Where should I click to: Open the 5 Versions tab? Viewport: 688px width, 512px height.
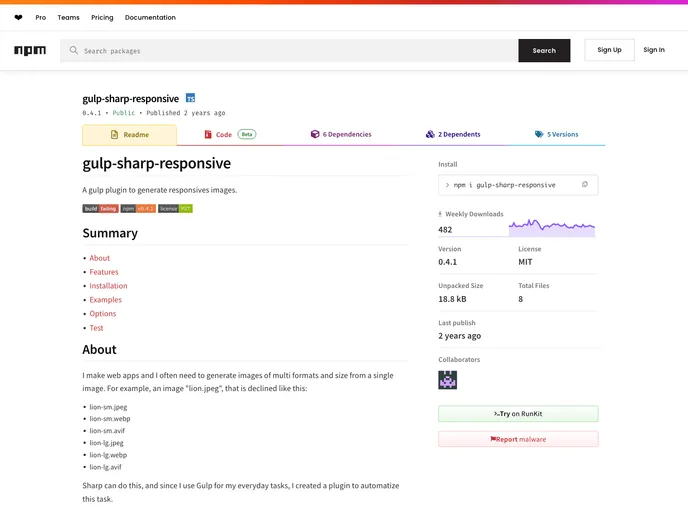[x=556, y=134]
